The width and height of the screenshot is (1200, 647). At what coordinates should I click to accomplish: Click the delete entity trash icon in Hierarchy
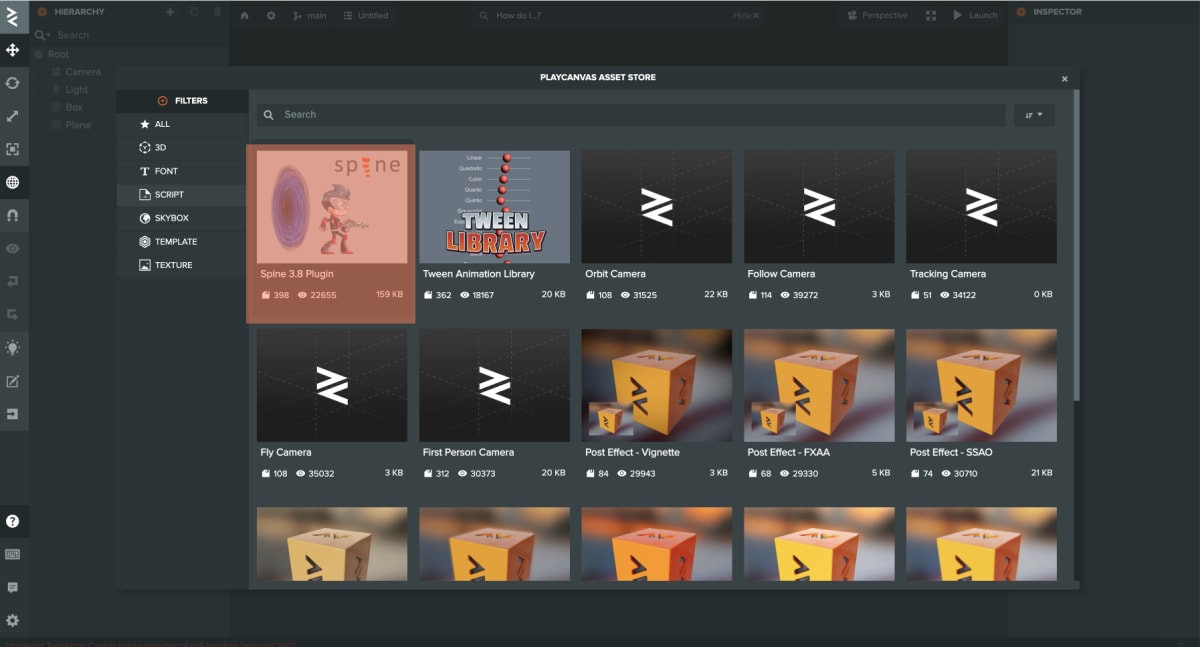click(217, 12)
